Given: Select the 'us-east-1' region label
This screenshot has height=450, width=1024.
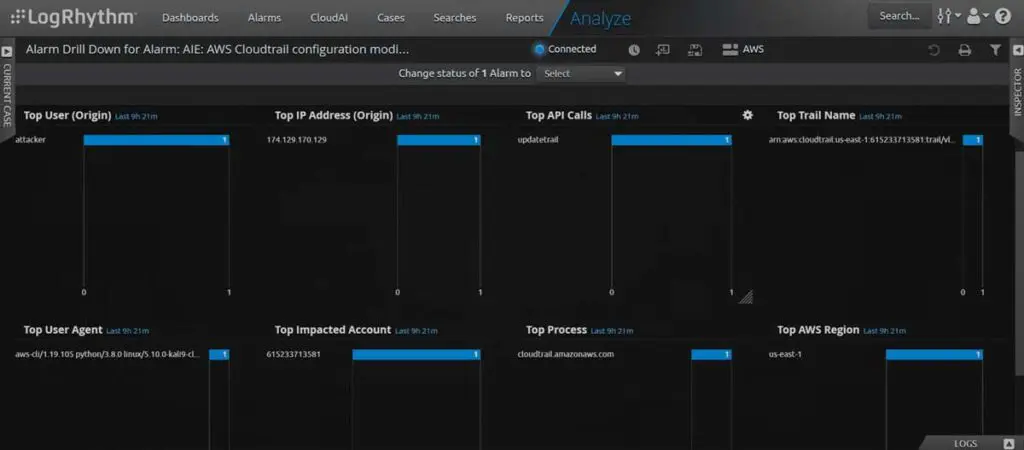Looking at the screenshot, I should pyautogui.click(x=785, y=354).
